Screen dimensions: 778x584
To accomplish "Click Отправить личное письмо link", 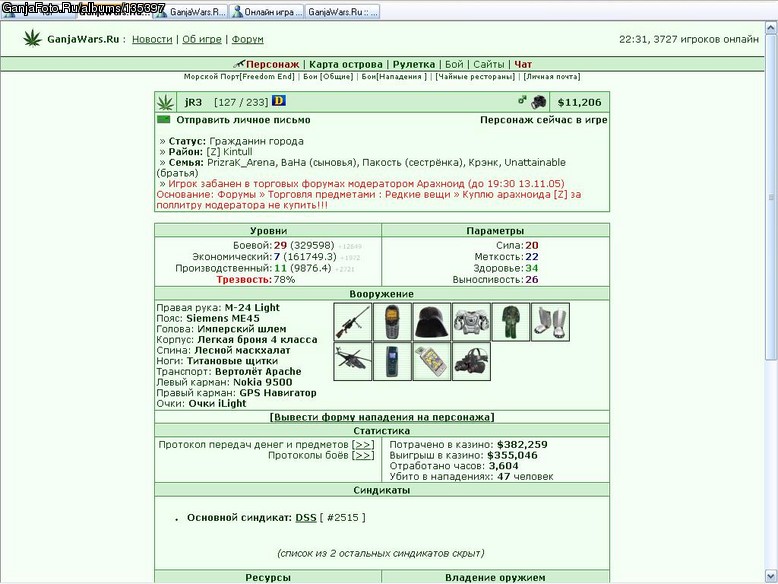I will click(x=243, y=120).
